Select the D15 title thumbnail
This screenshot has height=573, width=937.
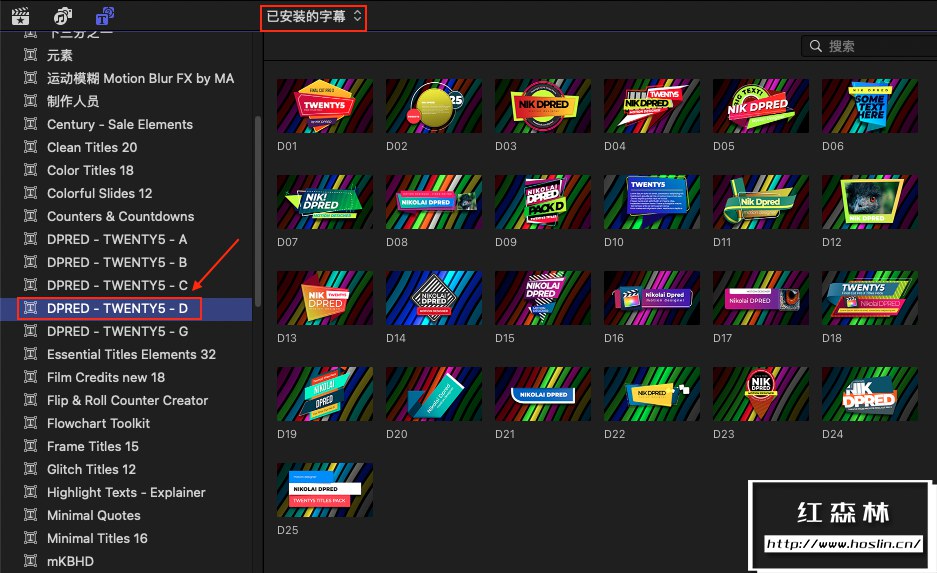[543, 298]
